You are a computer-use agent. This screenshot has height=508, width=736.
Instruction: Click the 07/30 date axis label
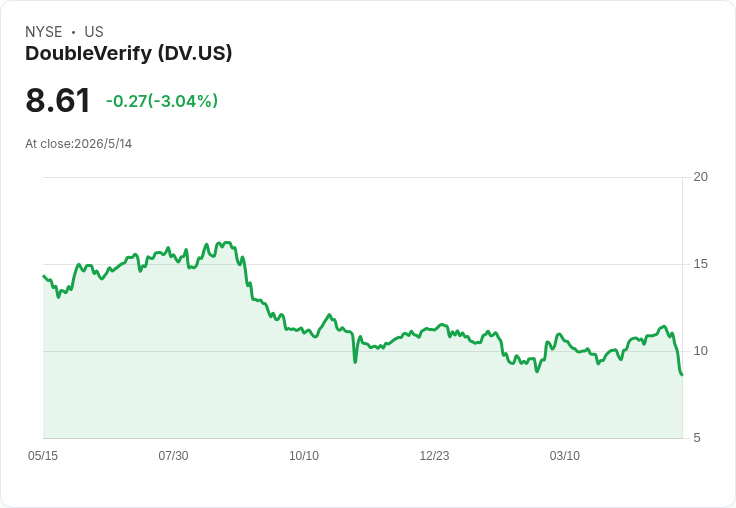tap(173, 456)
